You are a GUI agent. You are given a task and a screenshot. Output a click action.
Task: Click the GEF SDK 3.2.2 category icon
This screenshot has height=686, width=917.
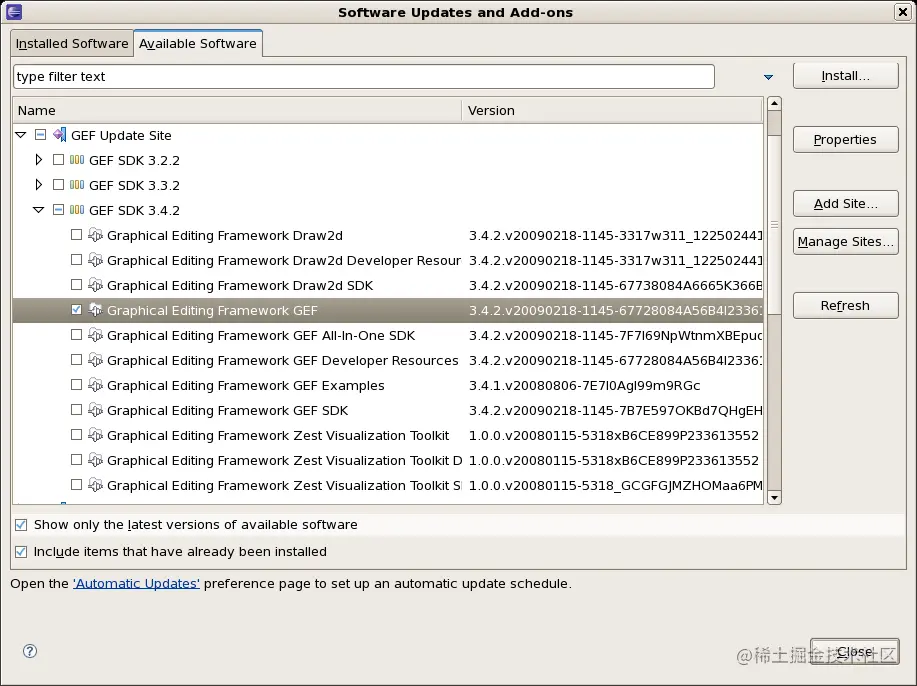pyautogui.click(x=77, y=160)
